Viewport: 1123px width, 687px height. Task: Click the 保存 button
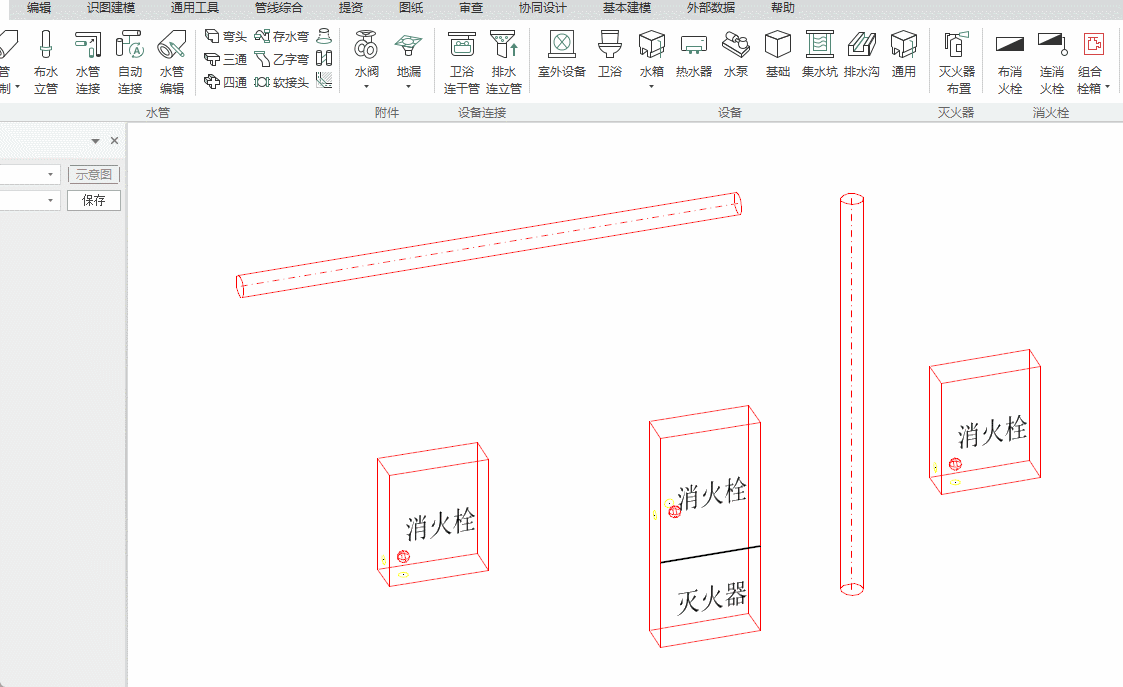coord(94,200)
